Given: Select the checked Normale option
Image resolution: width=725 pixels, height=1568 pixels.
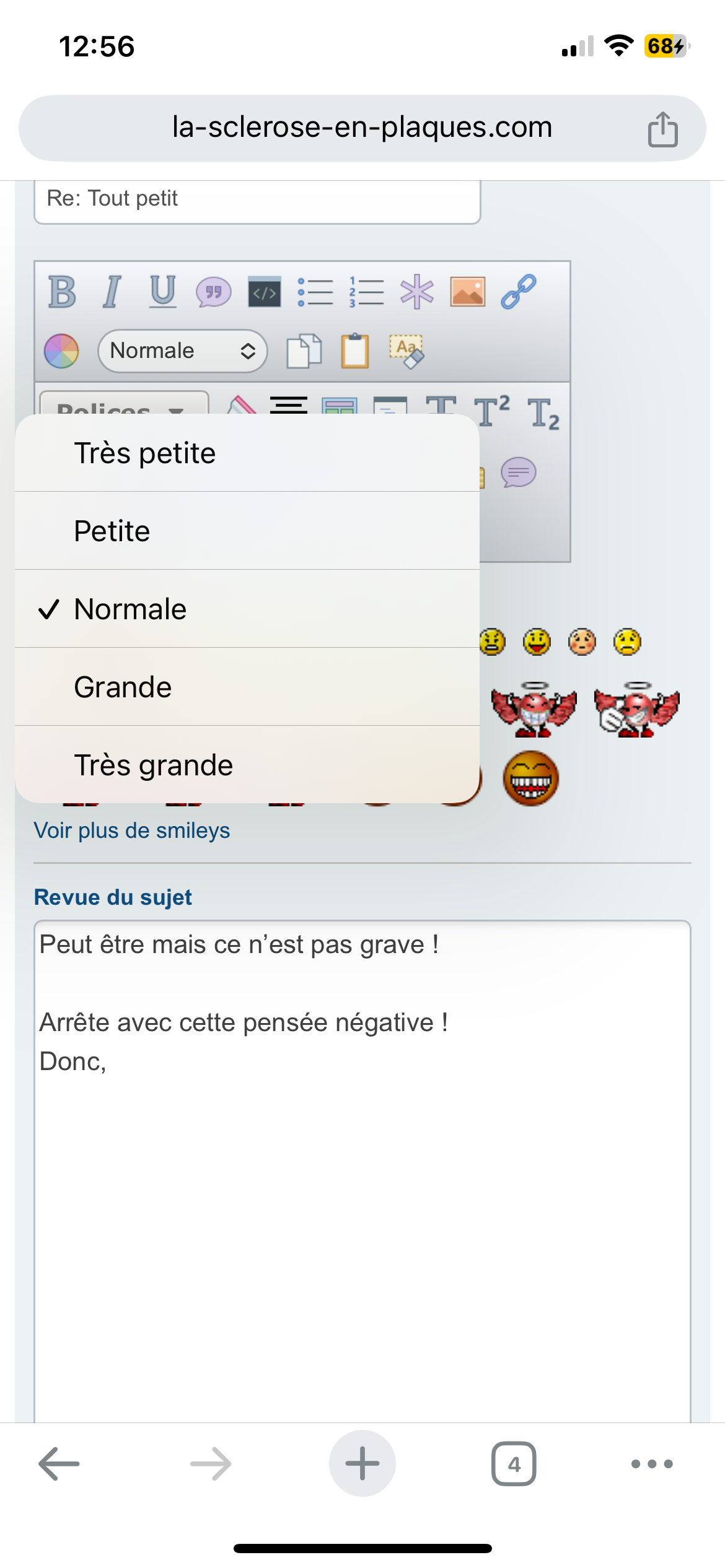Looking at the screenshot, I should pyautogui.click(x=247, y=609).
